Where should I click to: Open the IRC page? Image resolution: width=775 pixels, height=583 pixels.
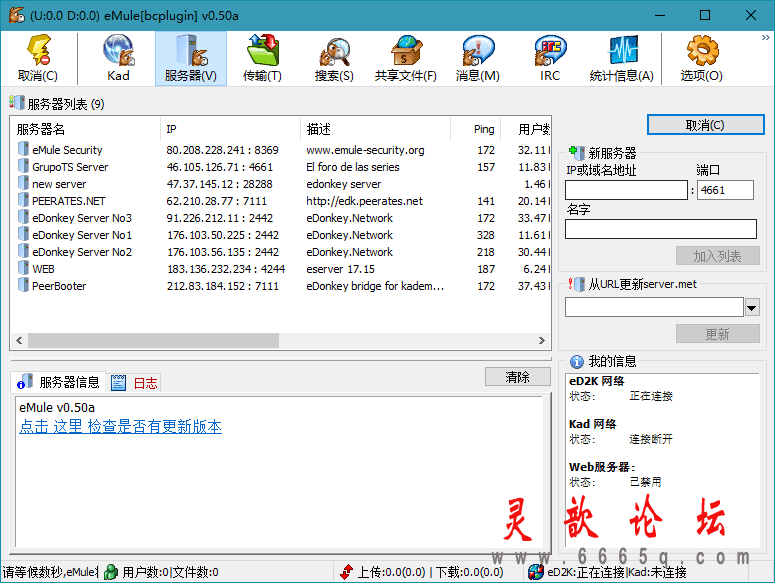[550, 58]
